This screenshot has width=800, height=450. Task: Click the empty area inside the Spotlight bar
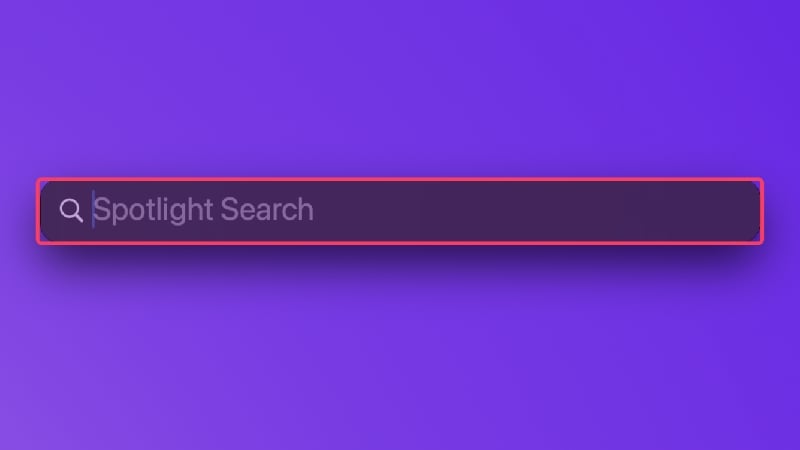(x=536, y=211)
